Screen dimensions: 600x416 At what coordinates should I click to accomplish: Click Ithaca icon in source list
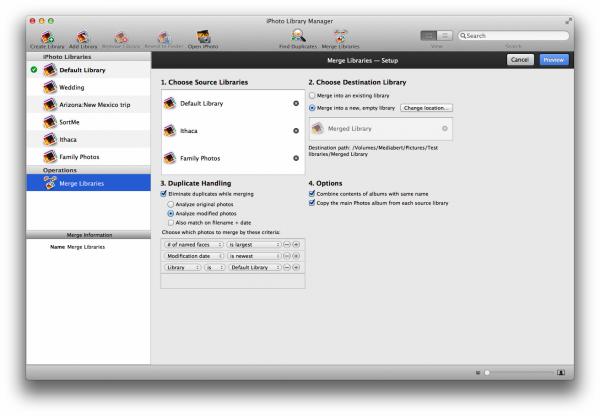170,131
